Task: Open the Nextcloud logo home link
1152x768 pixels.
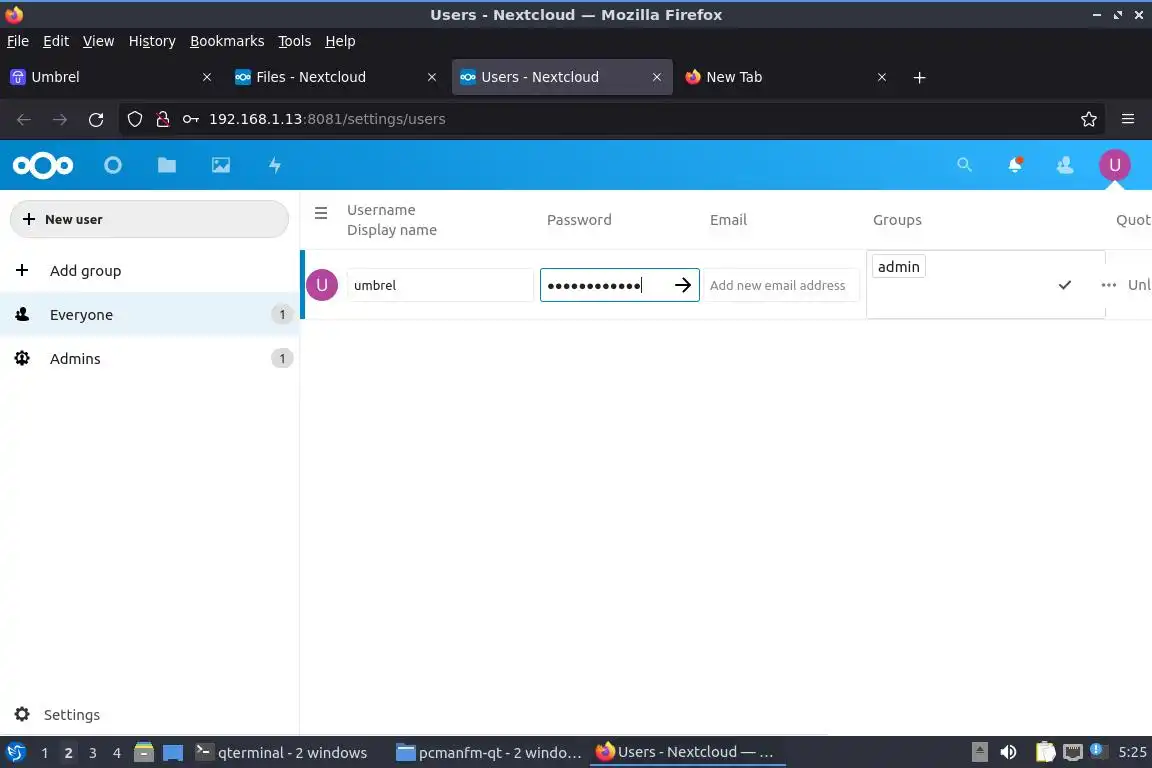Action: 43,165
